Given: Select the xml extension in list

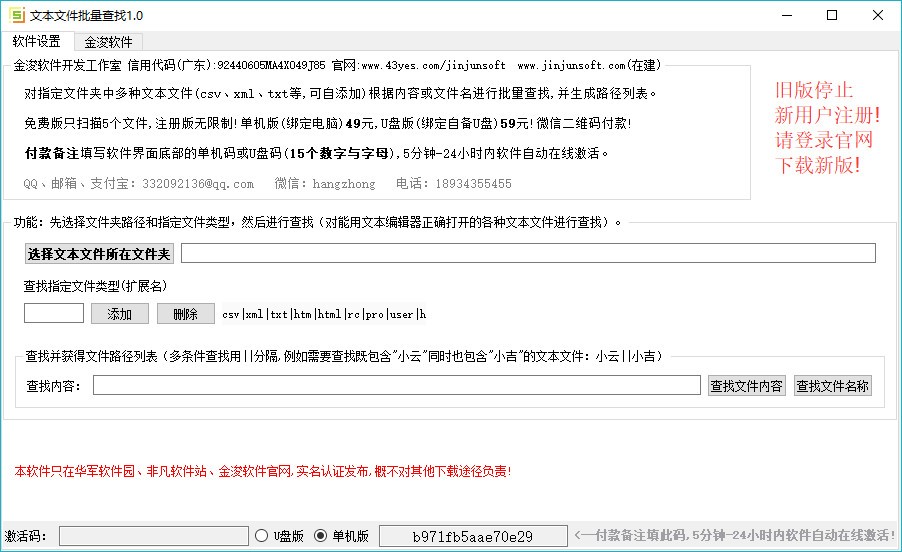Looking at the screenshot, I should [x=255, y=315].
